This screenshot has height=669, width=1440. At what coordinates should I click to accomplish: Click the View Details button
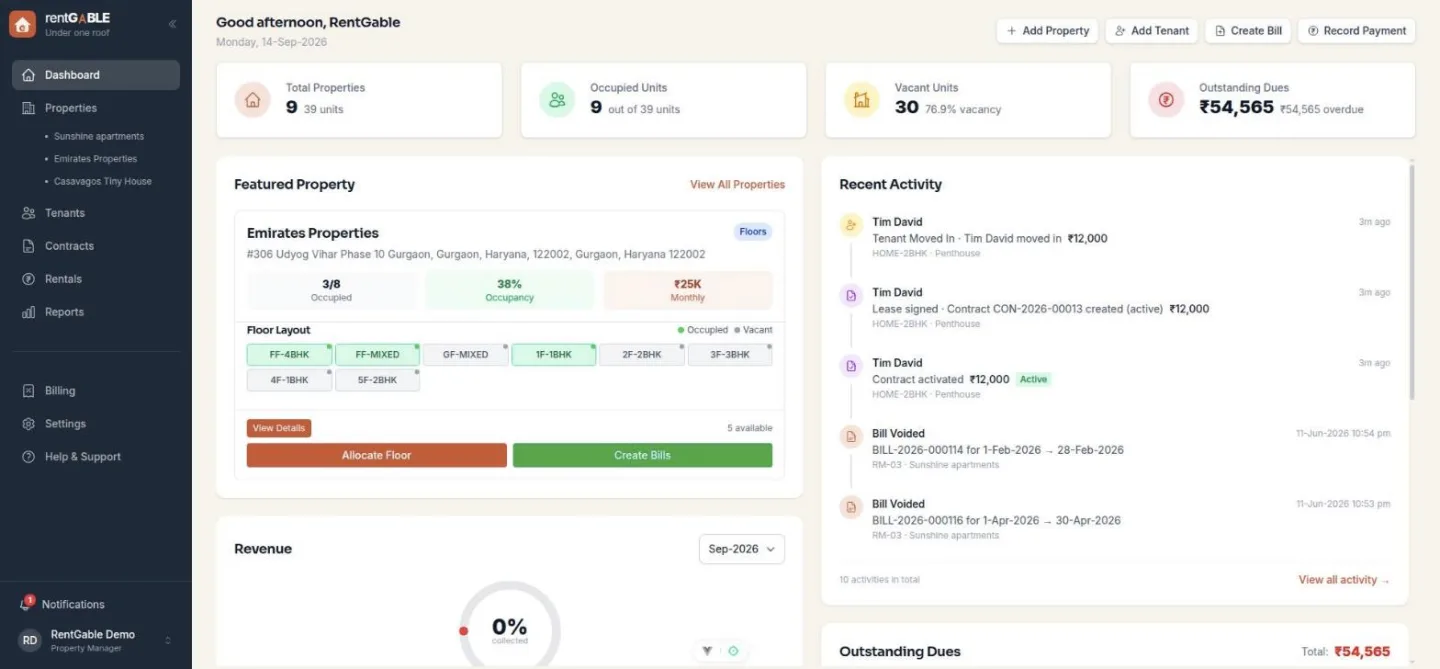(x=279, y=428)
